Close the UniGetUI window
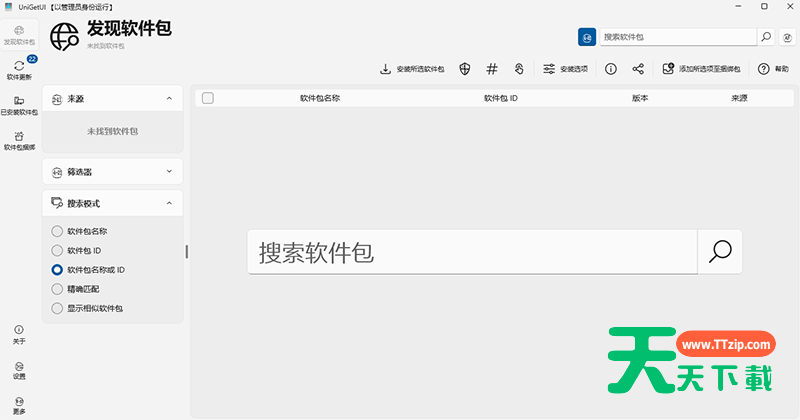800x420 pixels. pyautogui.click(x=789, y=7)
